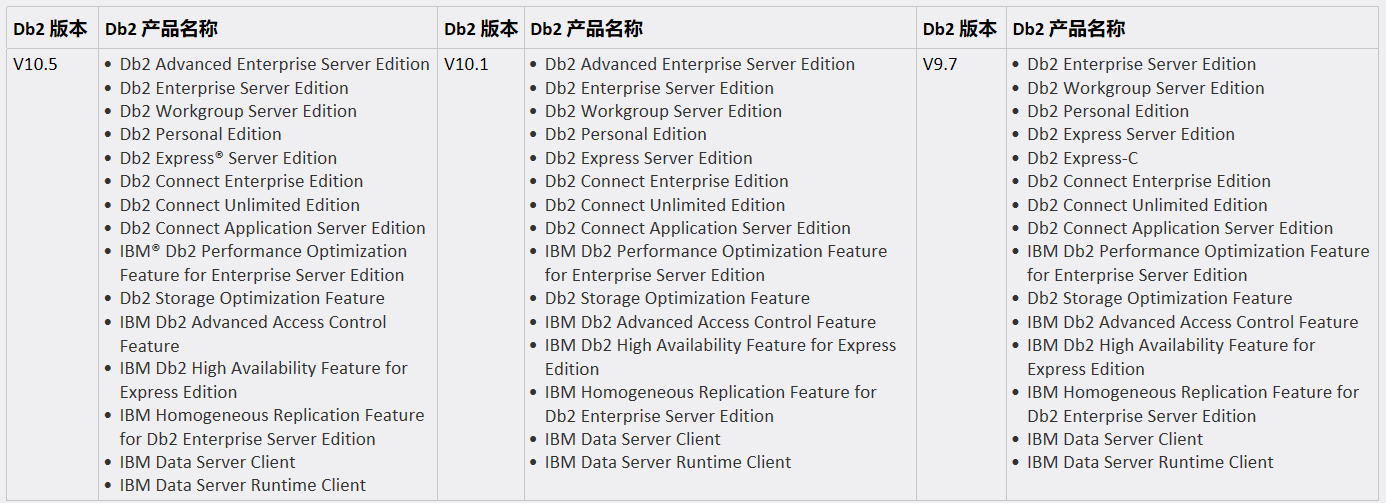Screen dimensions: 1386x504
Task: Click Db2 Express® Server Edition under V10.5
Action: pyautogui.click(x=228, y=158)
